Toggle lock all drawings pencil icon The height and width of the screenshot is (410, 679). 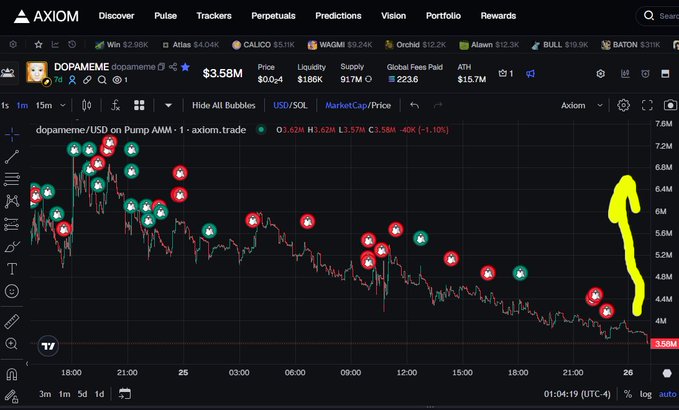[12, 396]
